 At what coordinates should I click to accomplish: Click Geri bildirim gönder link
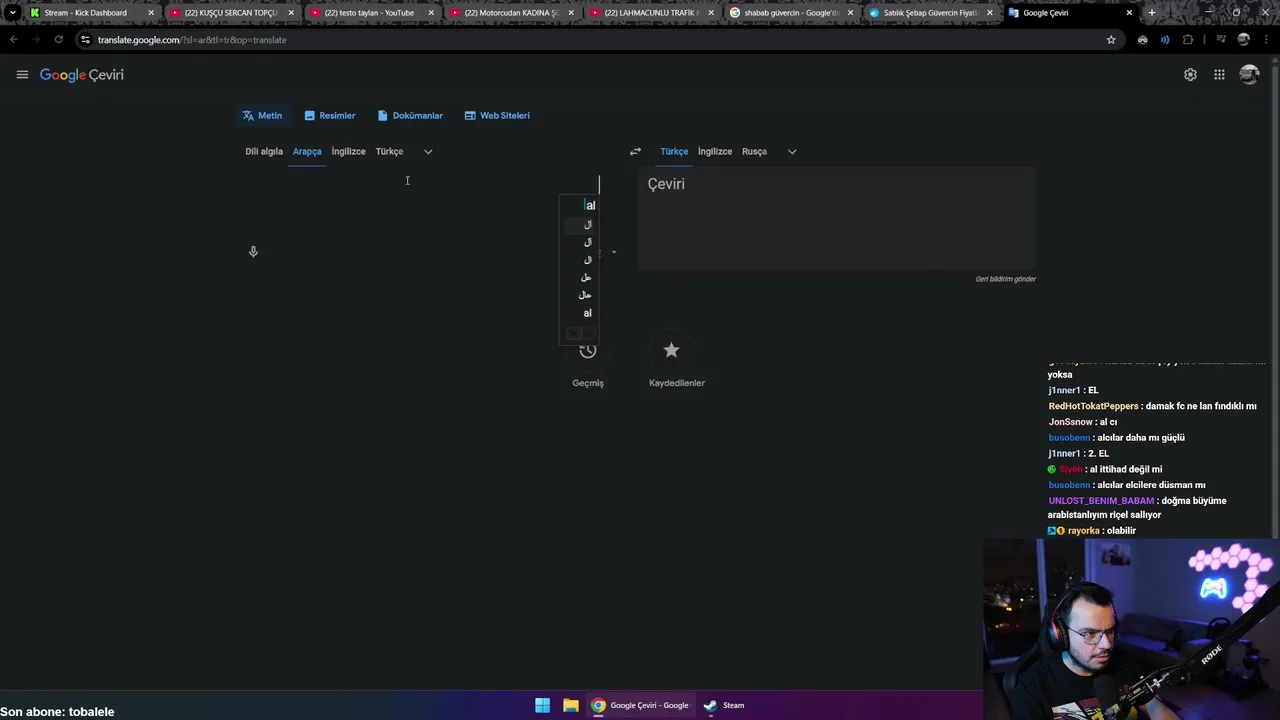coord(1005,279)
